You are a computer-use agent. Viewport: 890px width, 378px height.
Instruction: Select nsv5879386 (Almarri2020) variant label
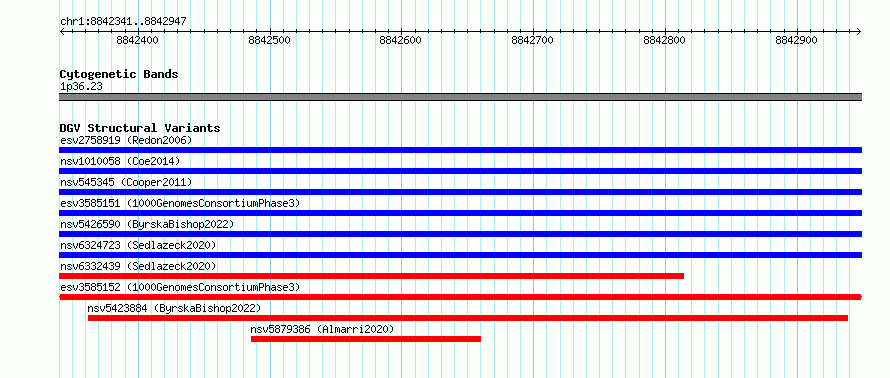pos(322,329)
